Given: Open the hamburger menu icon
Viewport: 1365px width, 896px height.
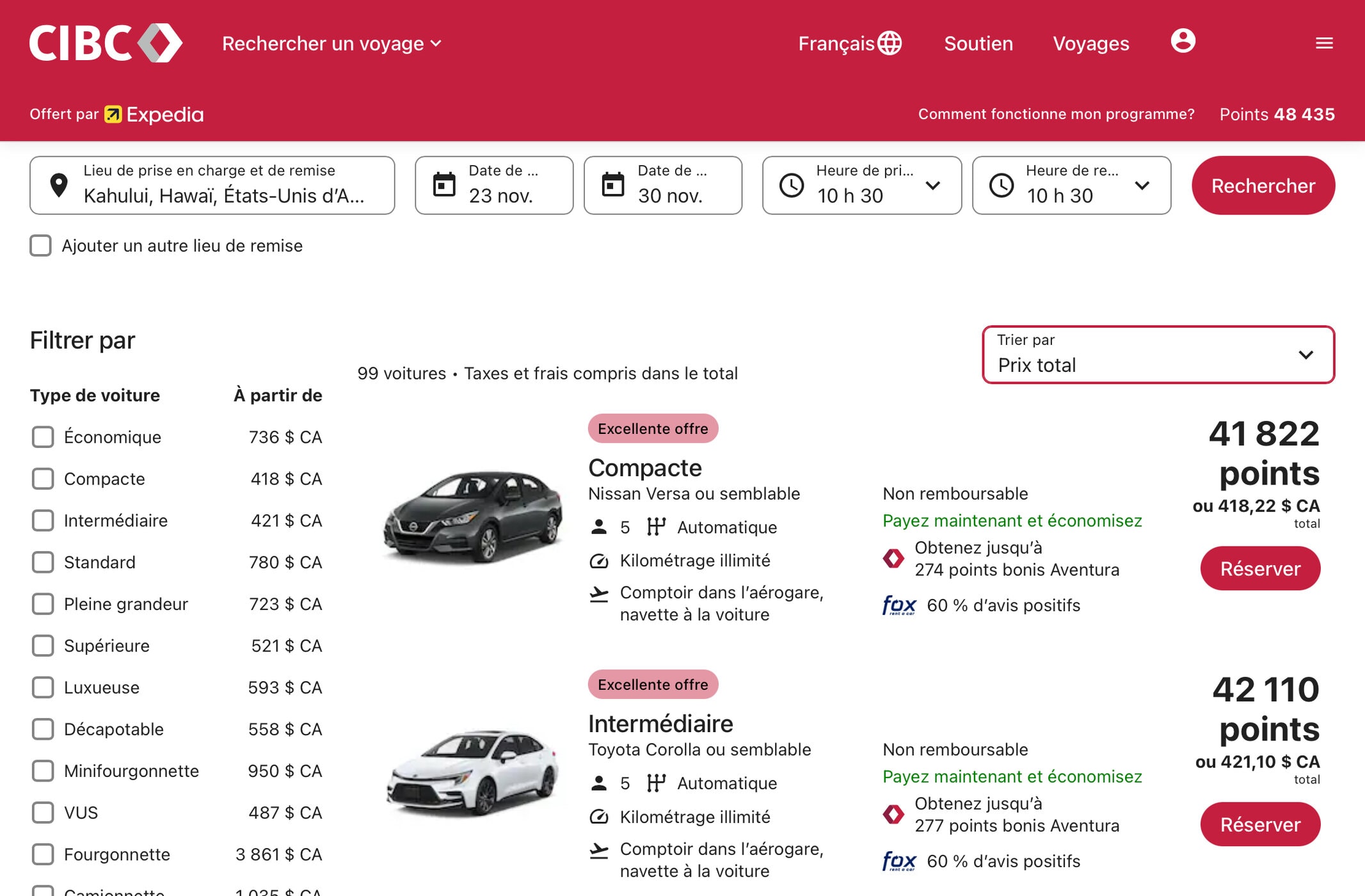Looking at the screenshot, I should point(1324,43).
